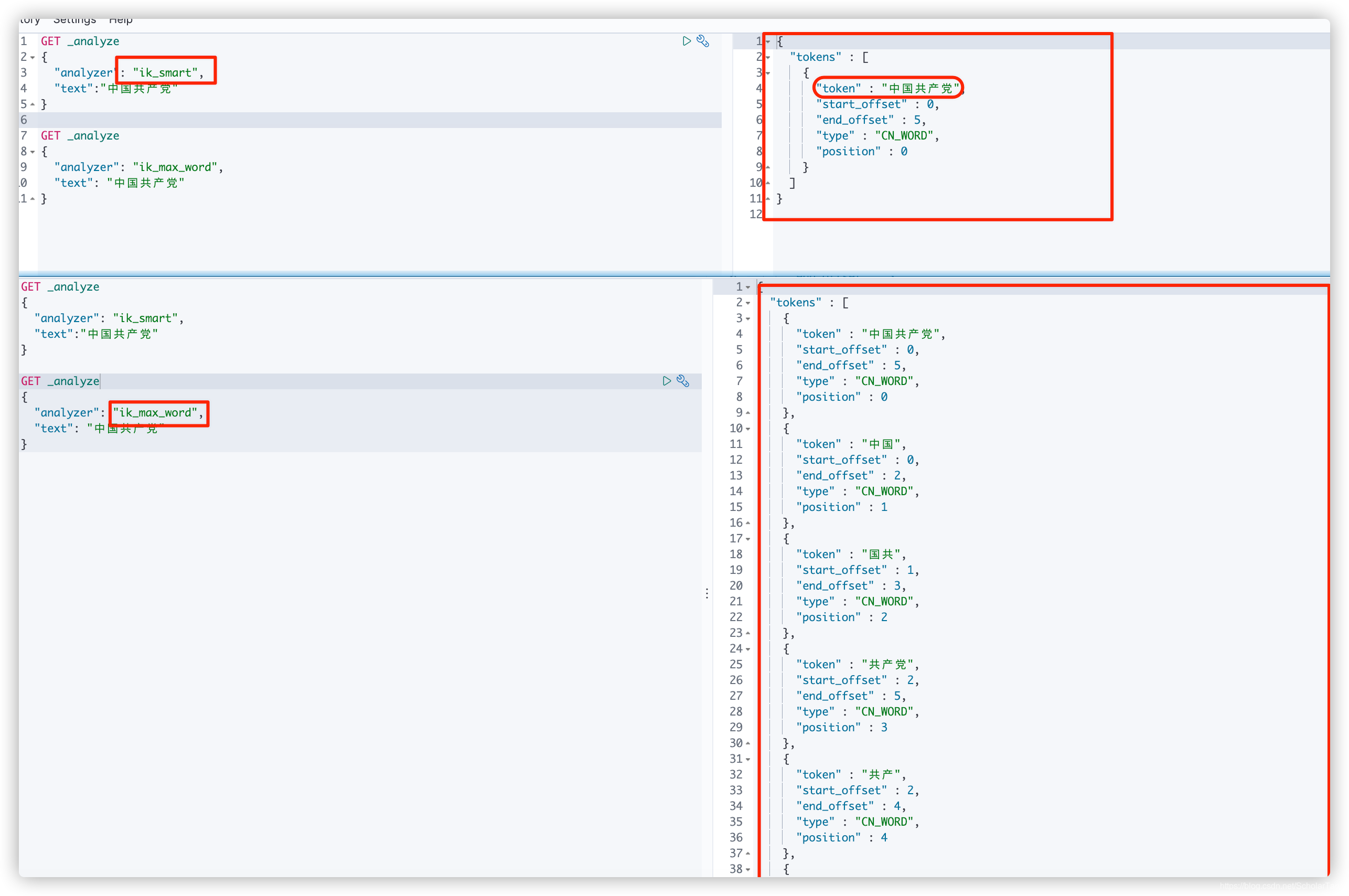Screen dimensions: 1349x896
Task: Click fold arrow at line 10 in upper output
Action: pos(768,184)
